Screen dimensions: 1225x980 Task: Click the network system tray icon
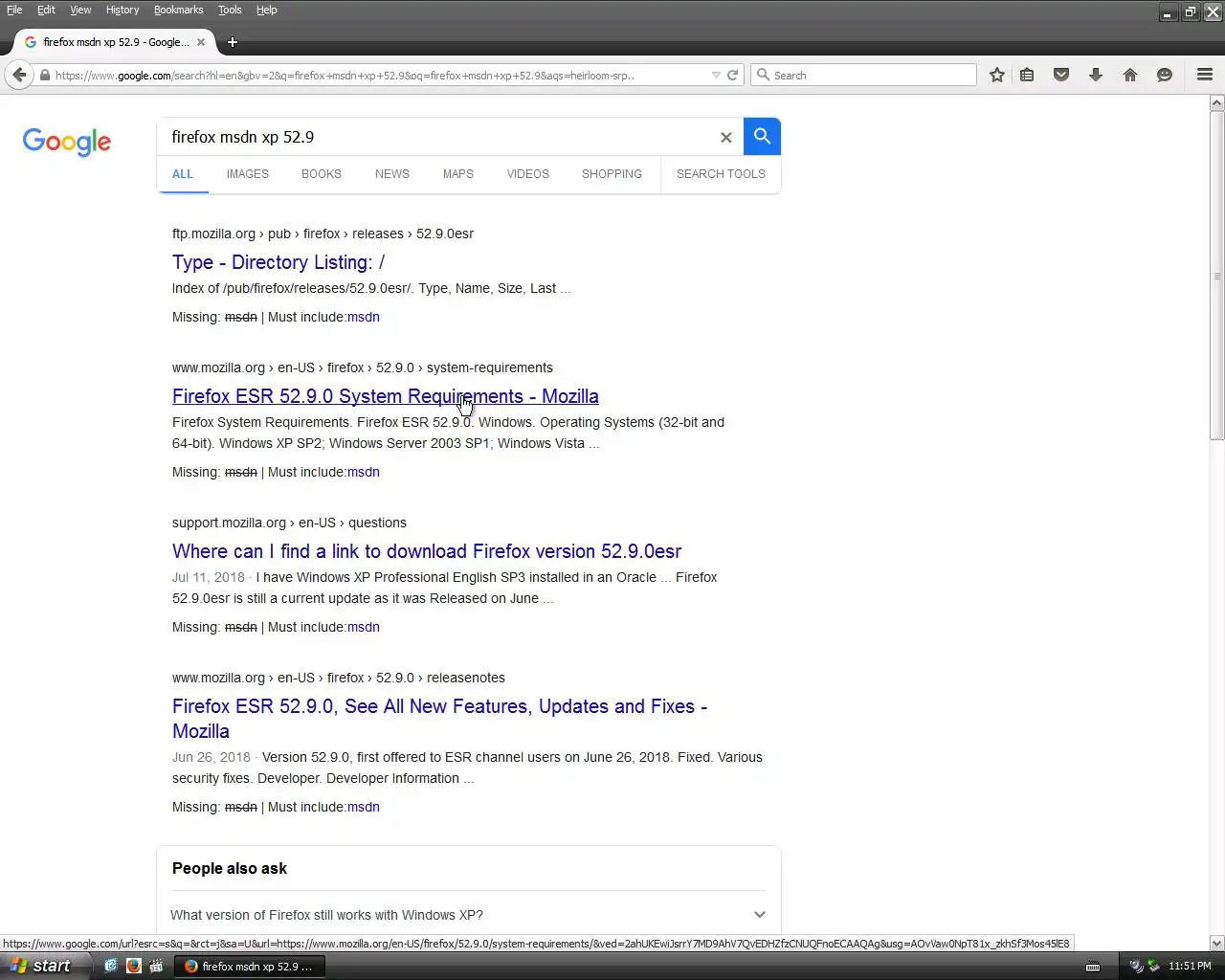tap(1153, 966)
